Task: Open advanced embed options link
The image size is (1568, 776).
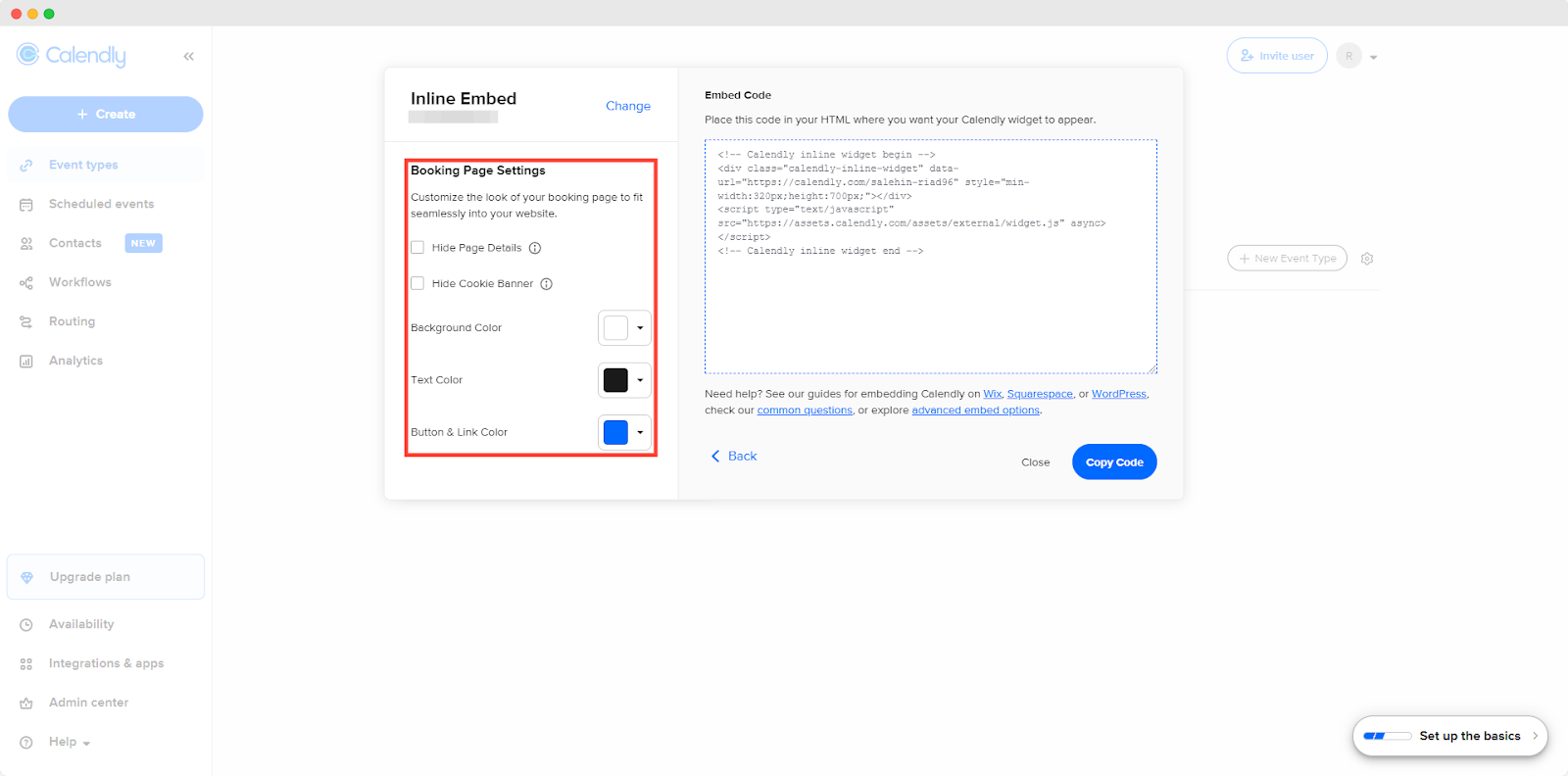Action: click(x=976, y=411)
